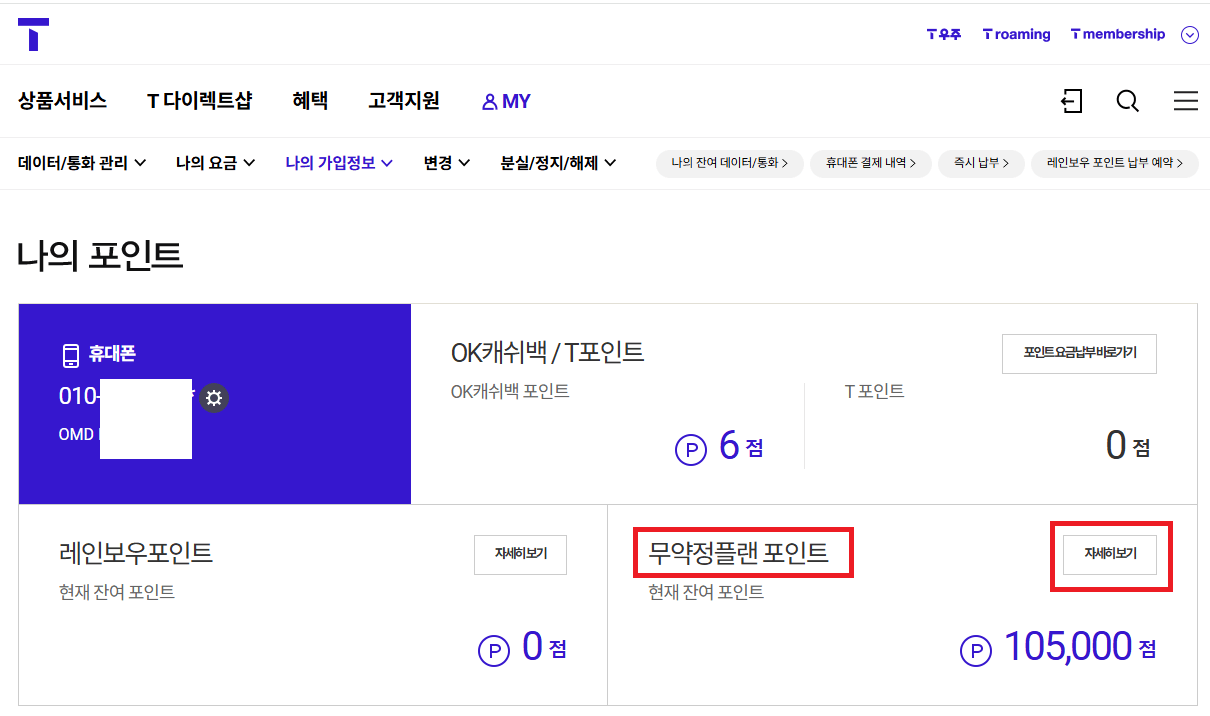This screenshot has height=716, width=1210.
Task: Click the OK캐쉬백 / T포인트 heading
Action: [548, 352]
